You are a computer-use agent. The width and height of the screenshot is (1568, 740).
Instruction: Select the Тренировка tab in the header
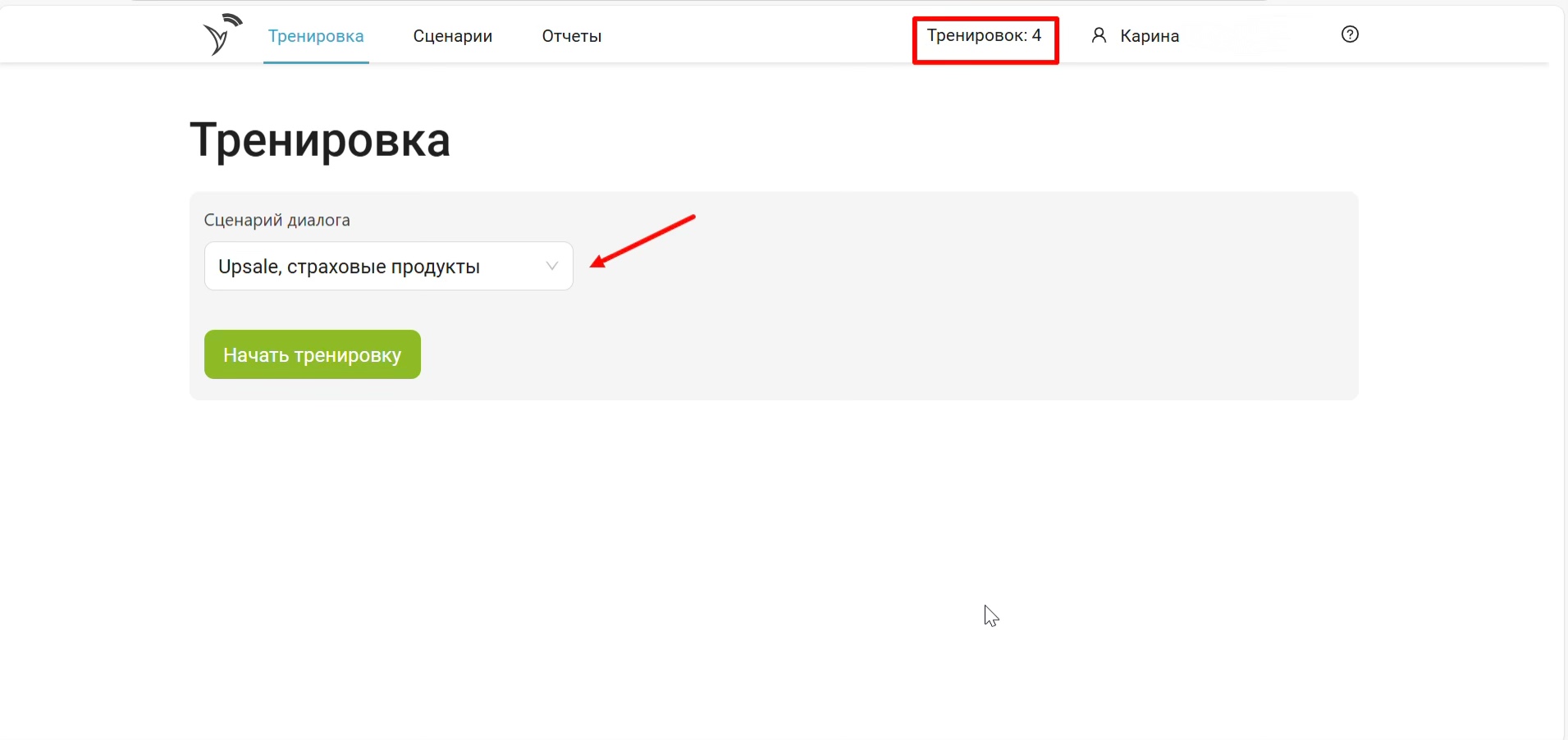[316, 36]
